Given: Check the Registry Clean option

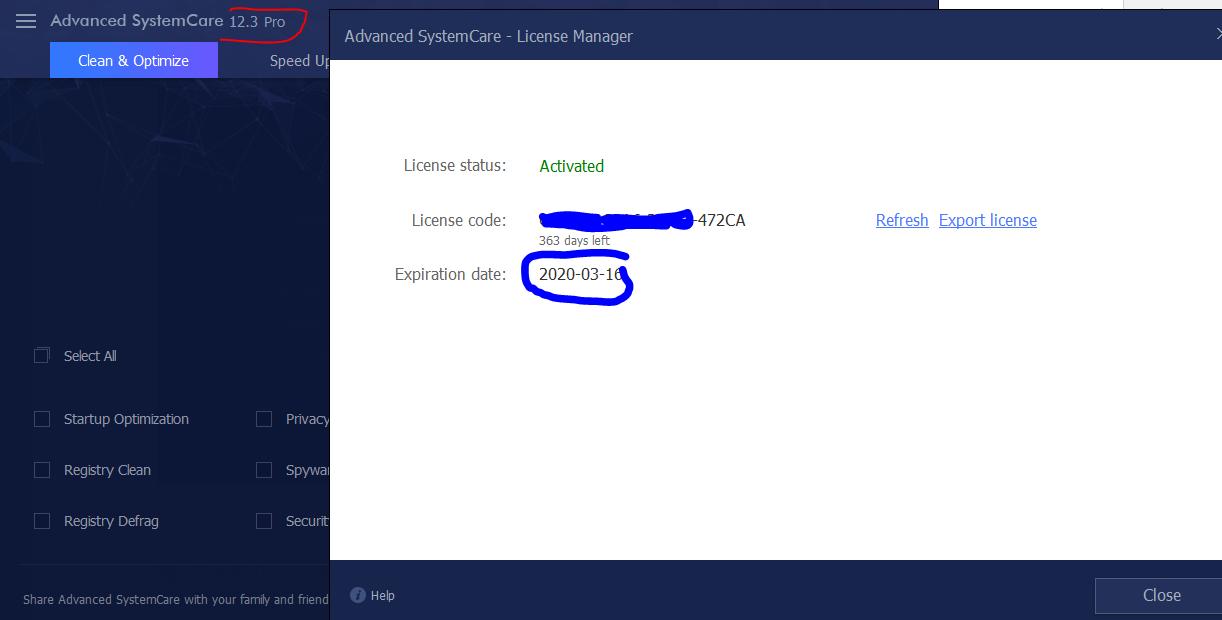Looking at the screenshot, I should point(42,470).
